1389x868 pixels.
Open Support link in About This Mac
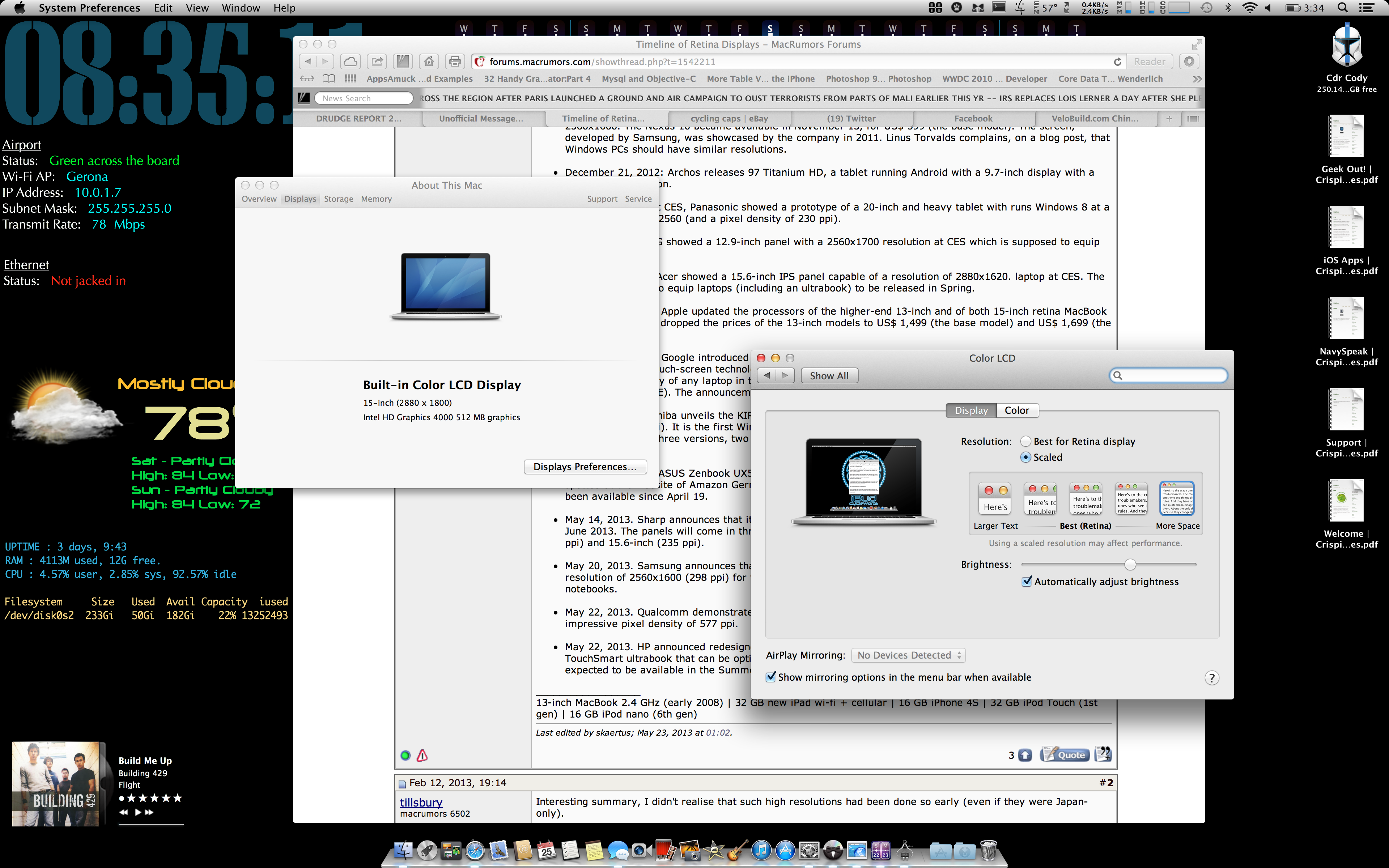602,199
